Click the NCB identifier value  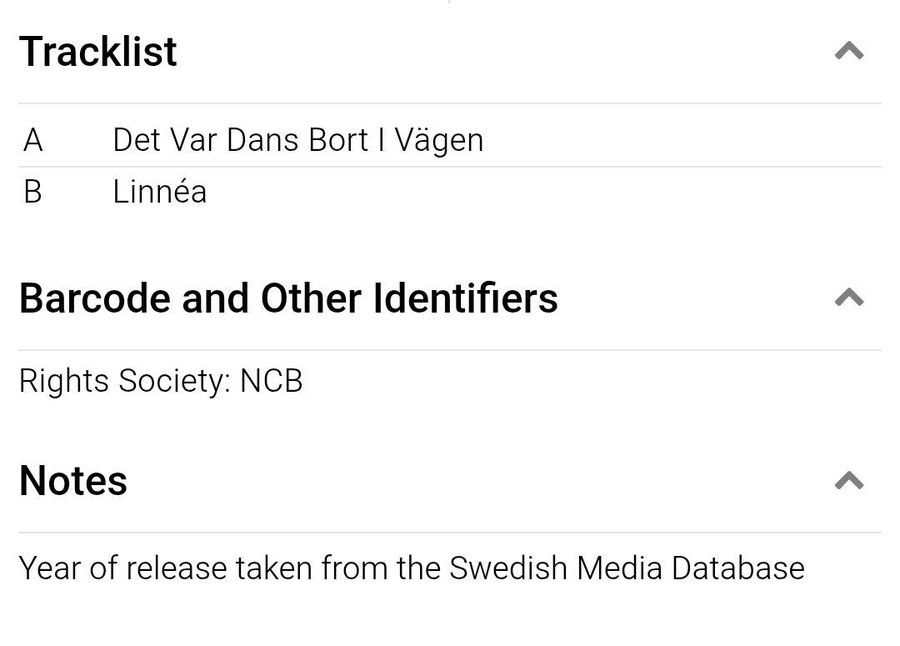tap(271, 381)
